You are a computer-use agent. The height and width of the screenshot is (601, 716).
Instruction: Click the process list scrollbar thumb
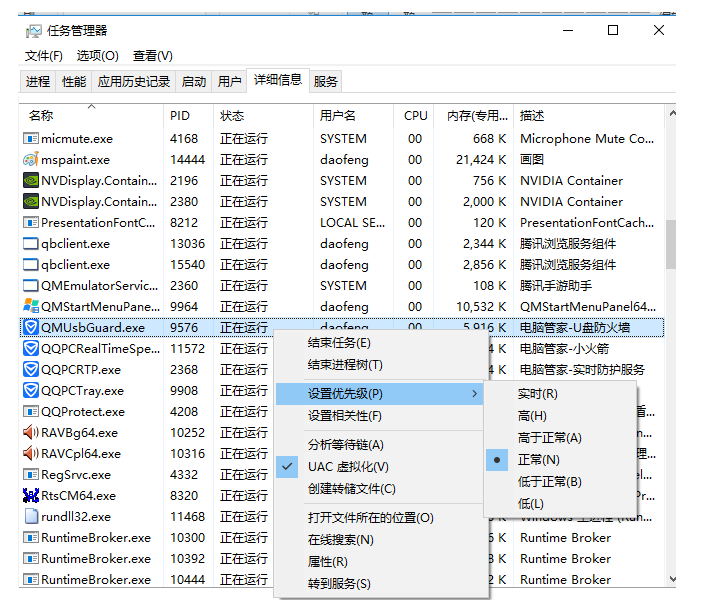pos(671,244)
